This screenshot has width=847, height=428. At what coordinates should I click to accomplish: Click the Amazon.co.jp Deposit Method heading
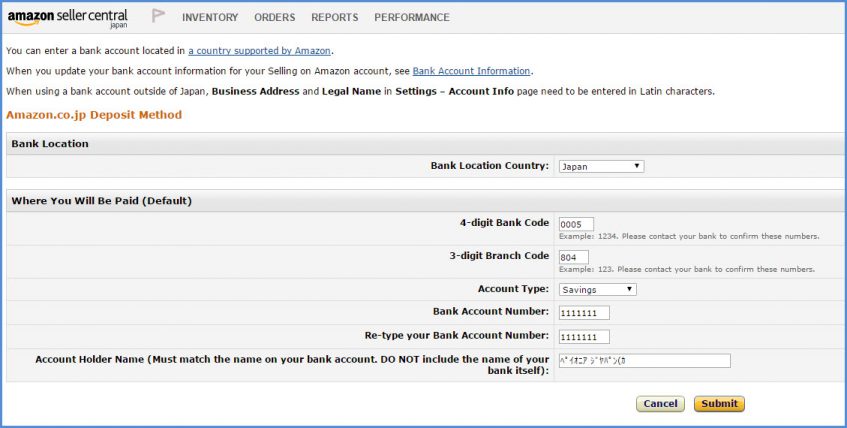(94, 115)
